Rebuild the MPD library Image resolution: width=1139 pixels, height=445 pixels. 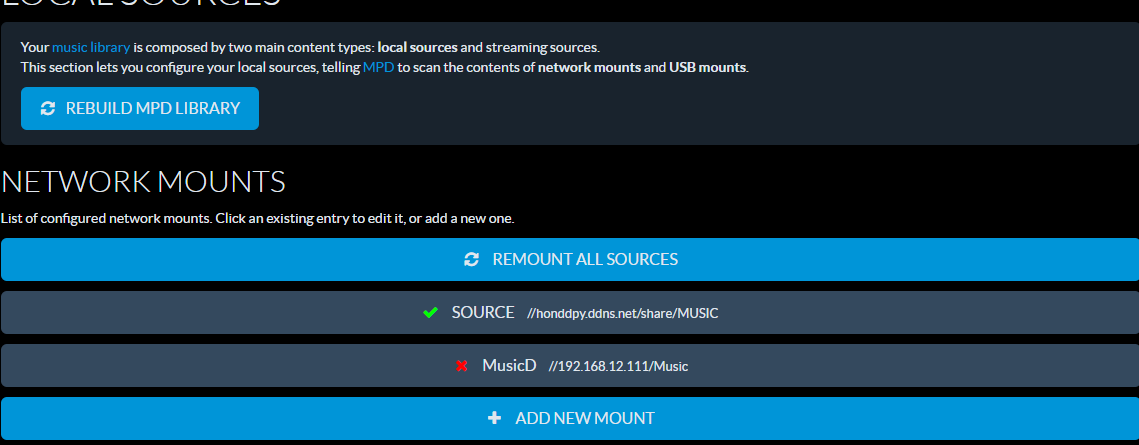[x=140, y=109]
